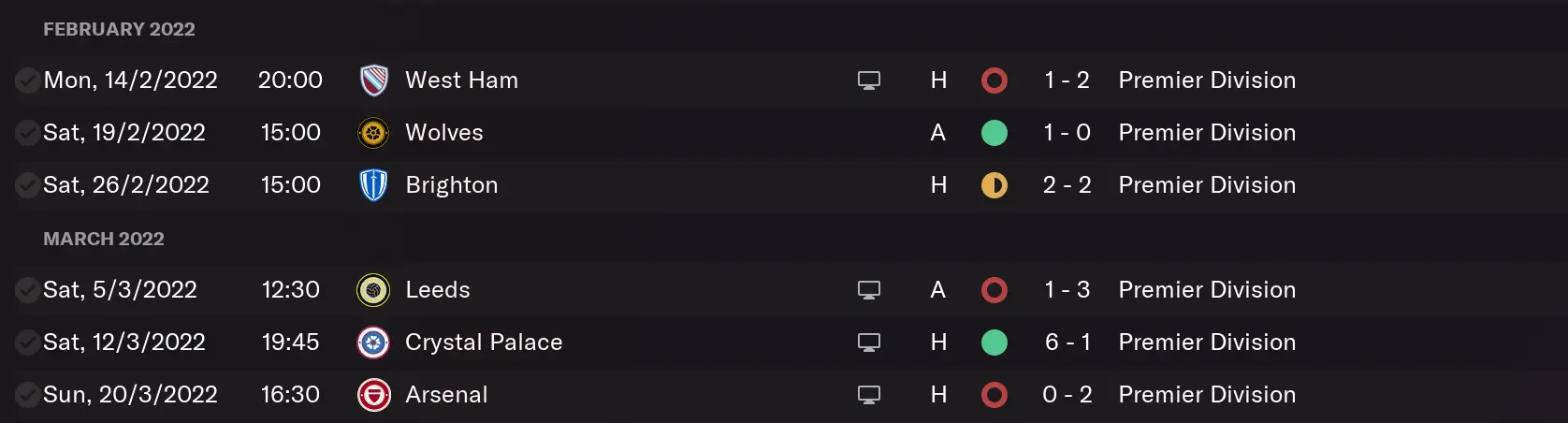Toggle the checkmark for Mon, 14/2/2022 fixture
Image resolution: width=1568 pixels, height=423 pixels.
26,80
